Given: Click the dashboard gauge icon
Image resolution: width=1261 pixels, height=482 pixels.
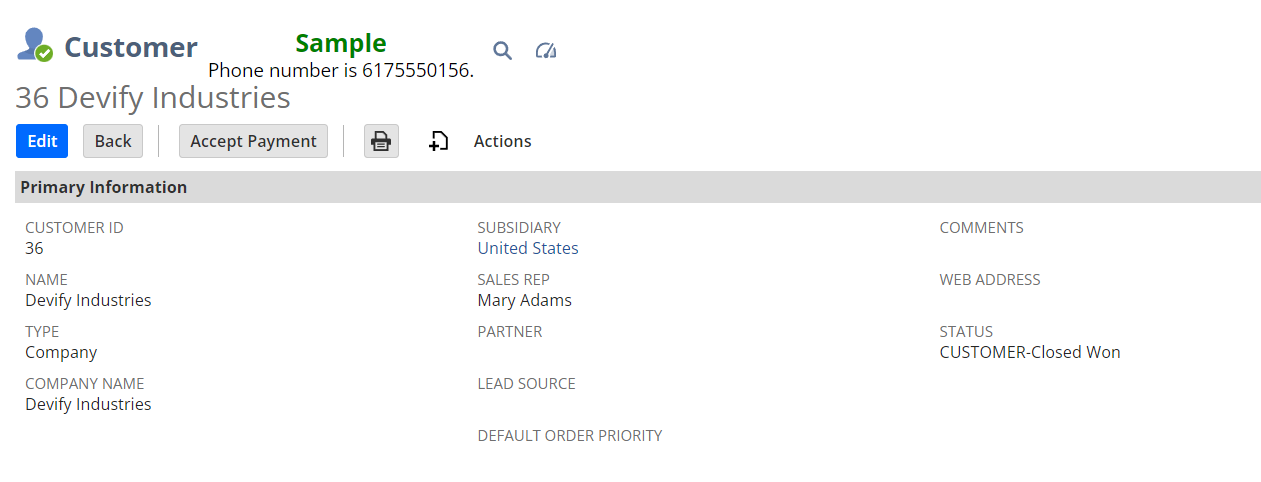Looking at the screenshot, I should click(545, 51).
